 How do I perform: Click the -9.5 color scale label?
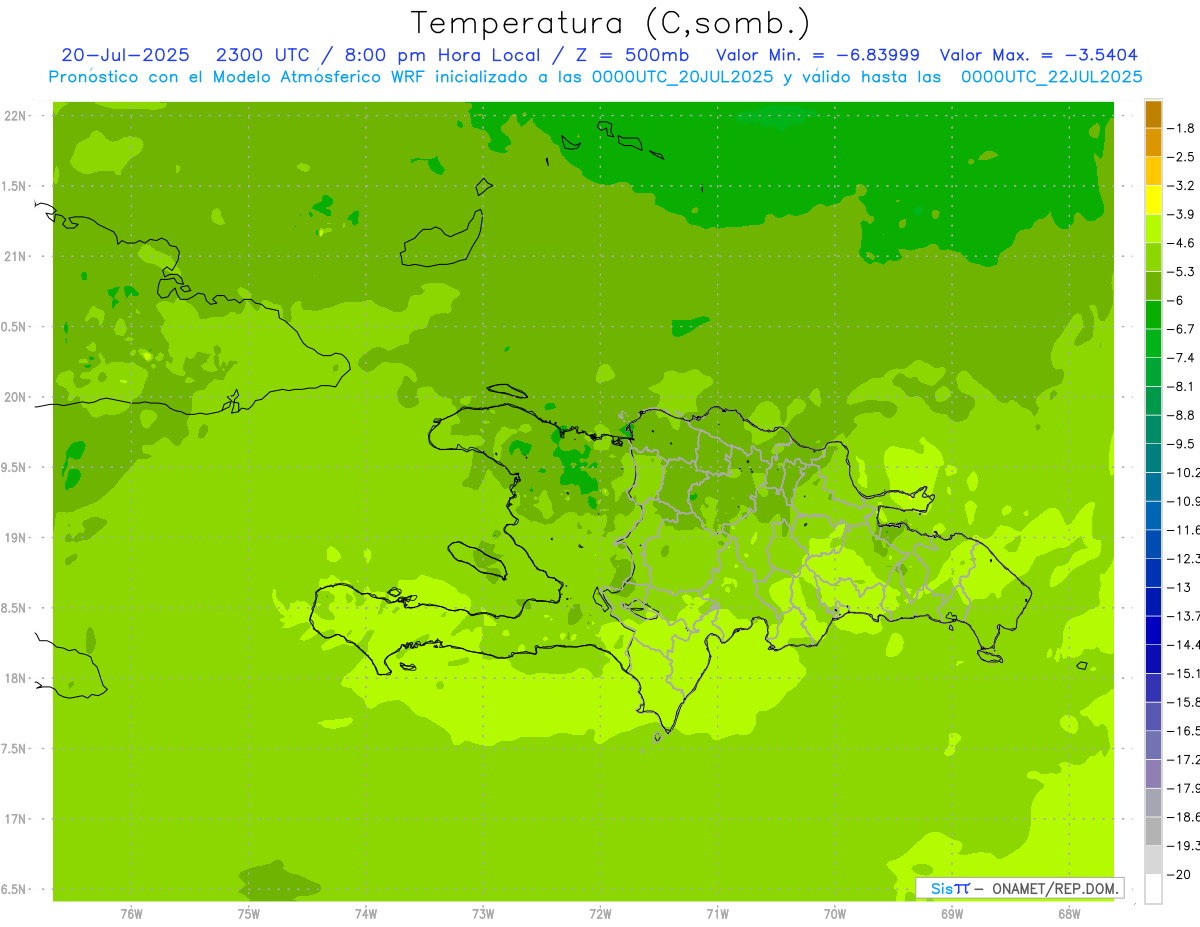point(1182,444)
